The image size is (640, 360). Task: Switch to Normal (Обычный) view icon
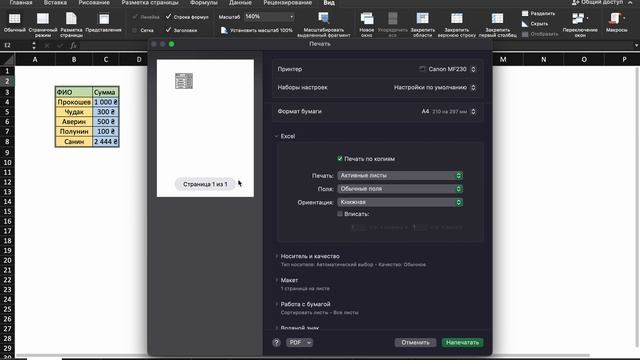tap(14, 19)
